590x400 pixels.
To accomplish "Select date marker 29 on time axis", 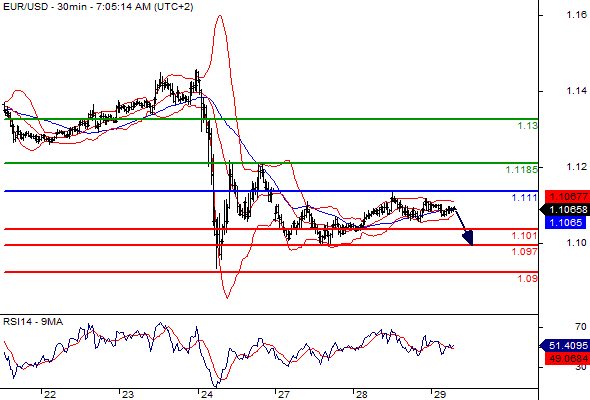I will point(439,394).
